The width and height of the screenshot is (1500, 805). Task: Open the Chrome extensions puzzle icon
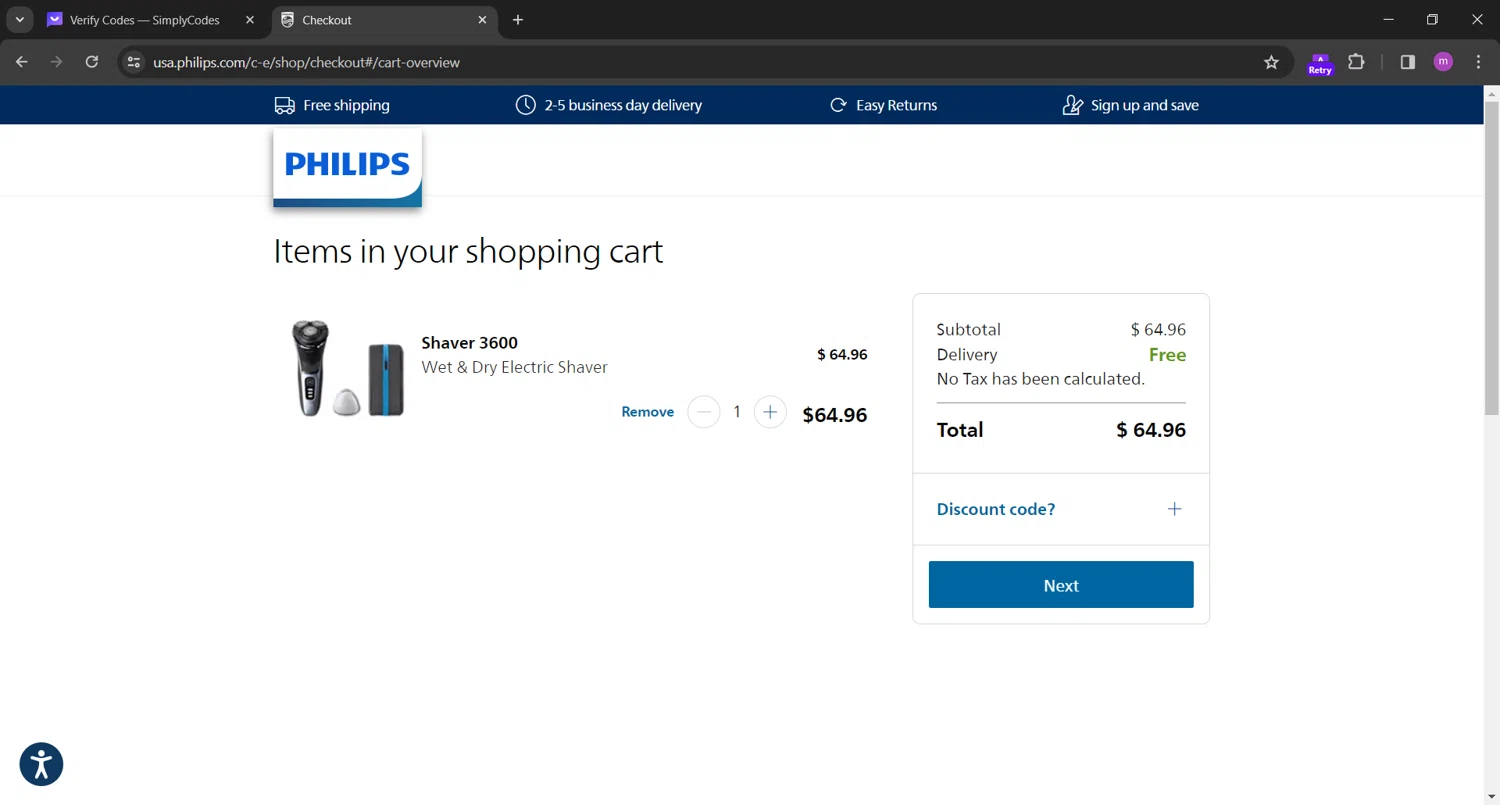pyautogui.click(x=1356, y=62)
